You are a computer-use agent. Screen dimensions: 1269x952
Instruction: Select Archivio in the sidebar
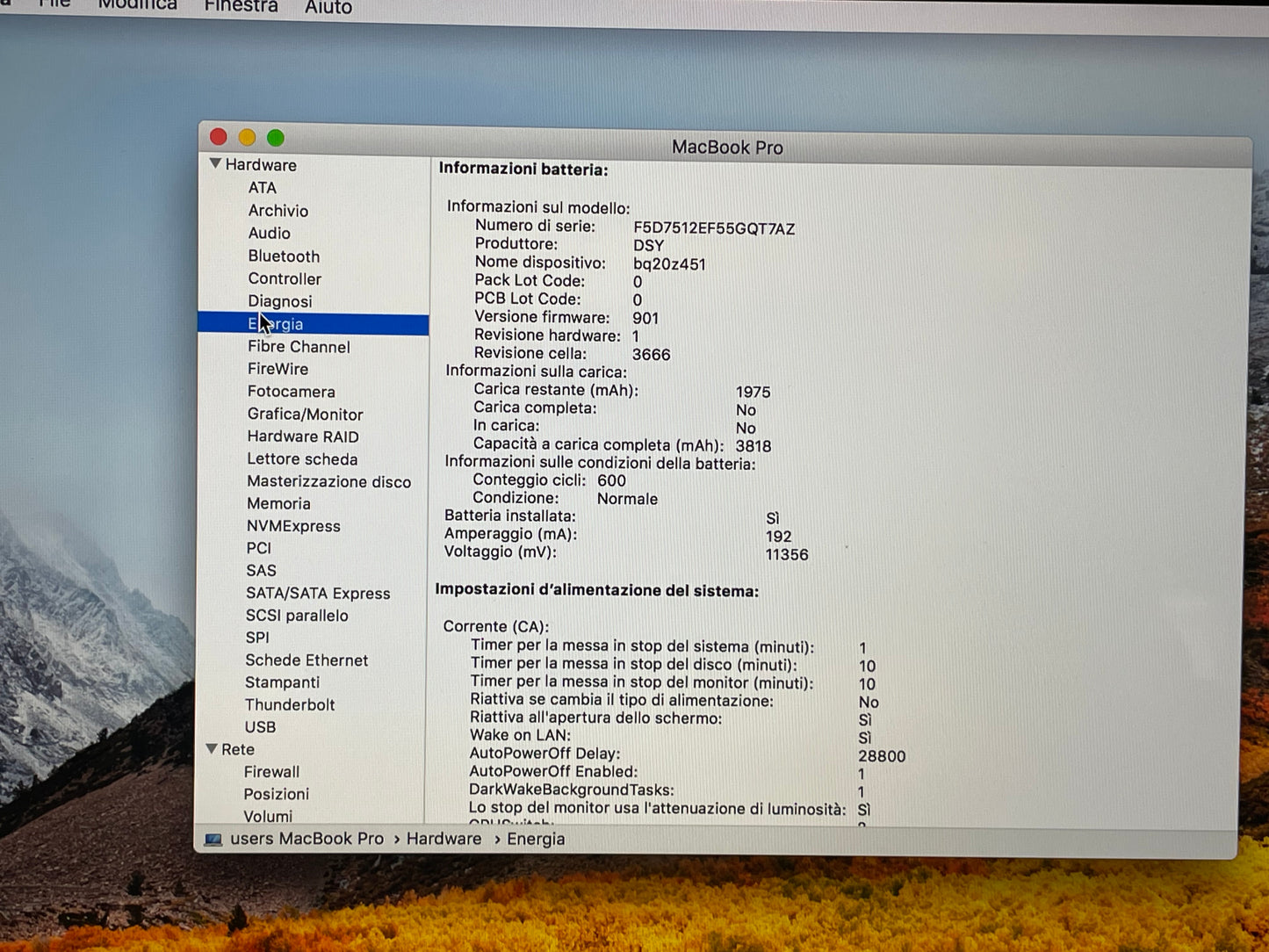[278, 211]
